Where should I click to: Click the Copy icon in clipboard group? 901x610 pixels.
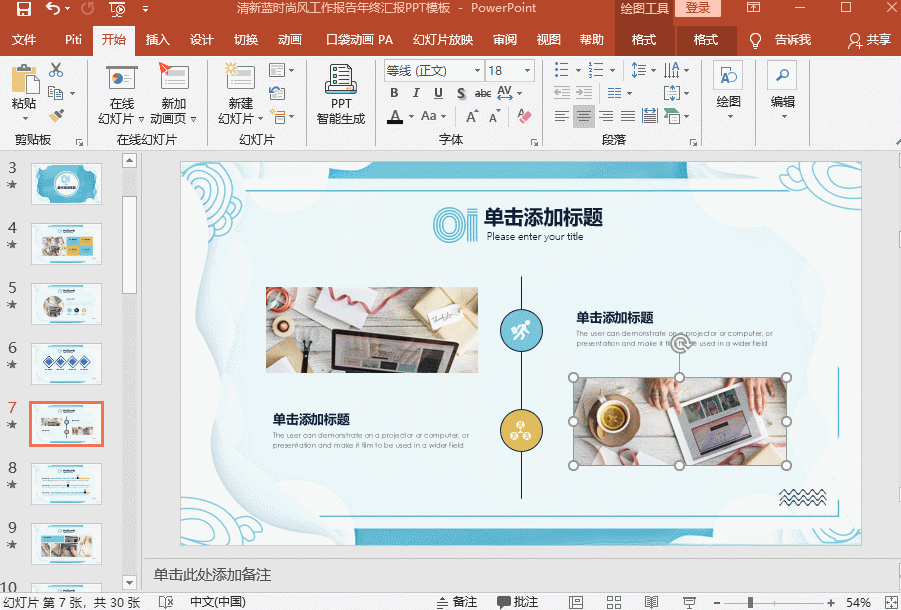point(55,92)
